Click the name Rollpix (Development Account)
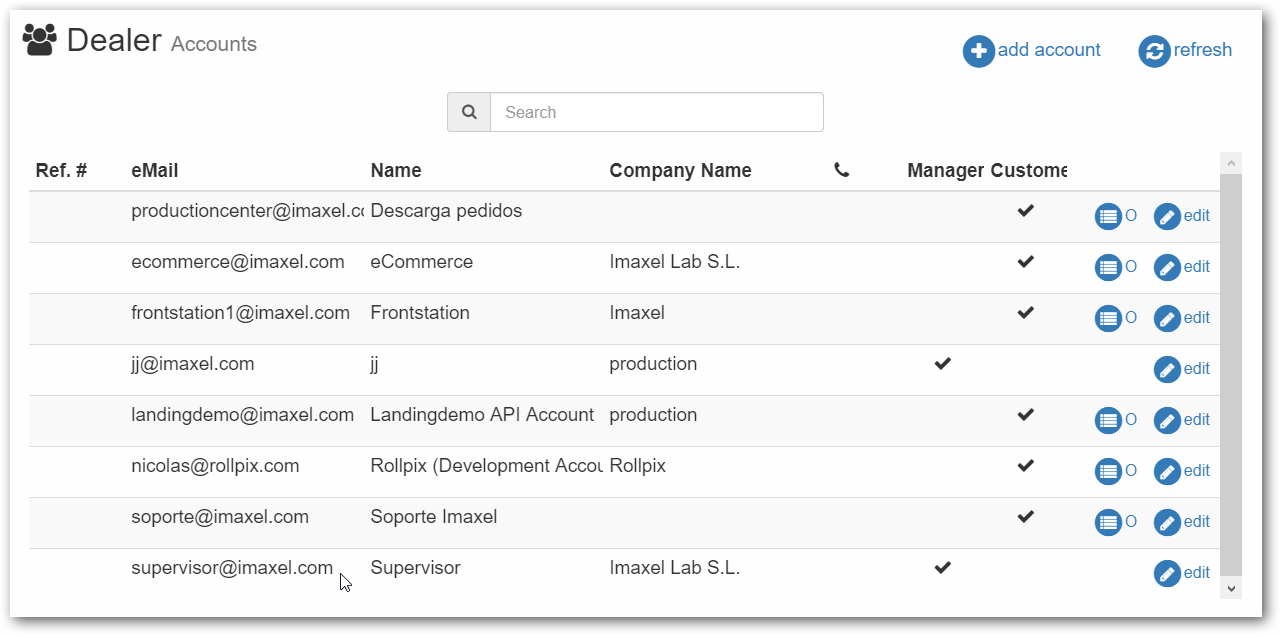1280x635 pixels. pos(487,466)
